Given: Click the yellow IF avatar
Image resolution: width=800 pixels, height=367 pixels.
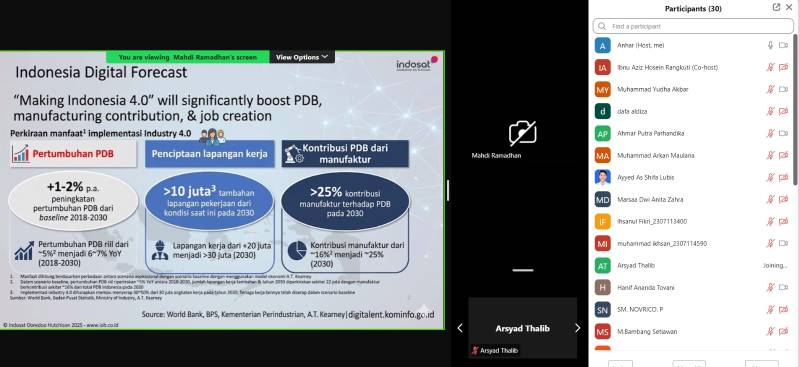Looking at the screenshot, I should 603,222.
